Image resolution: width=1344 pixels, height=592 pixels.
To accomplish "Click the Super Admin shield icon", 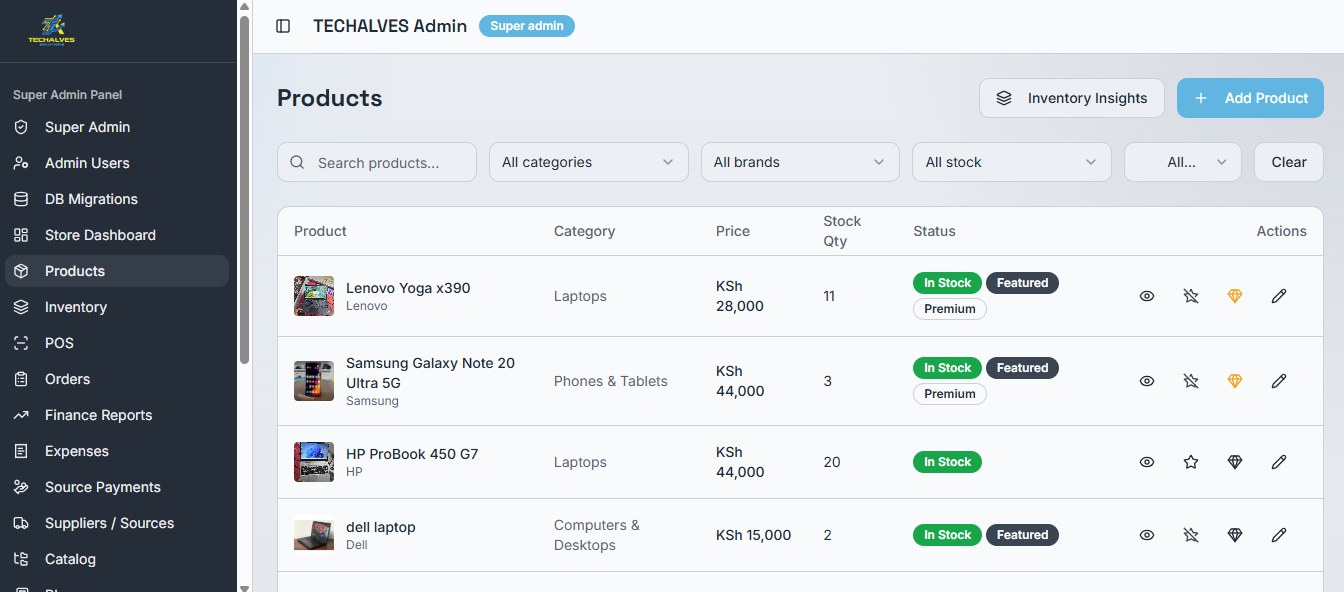I will pyautogui.click(x=21, y=127).
